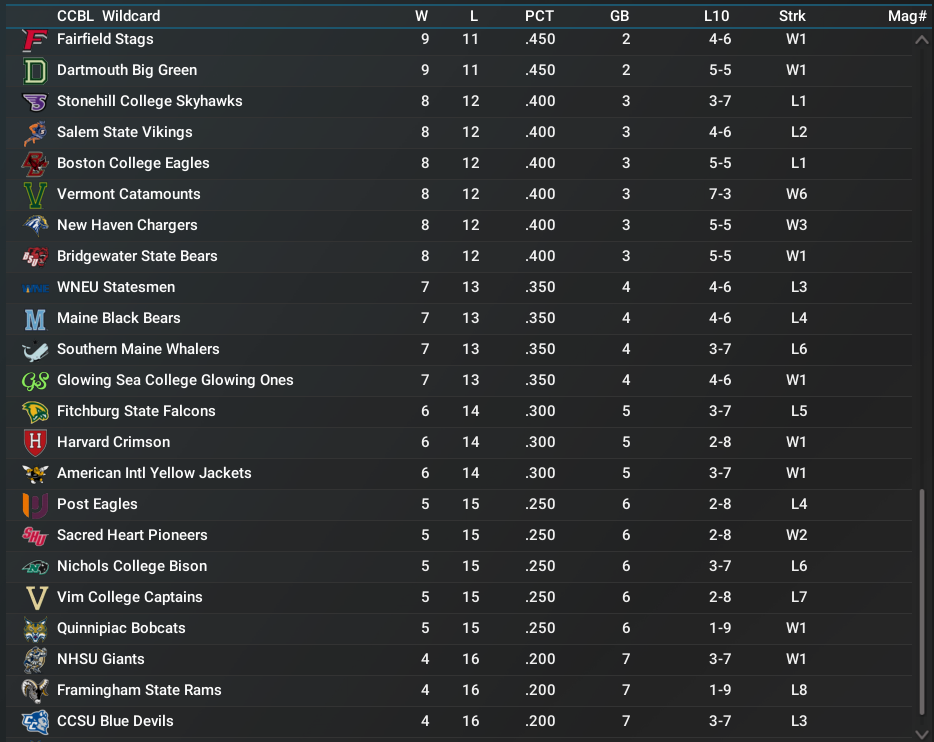Open the Stonehill College Skyhawks team page

(149, 101)
